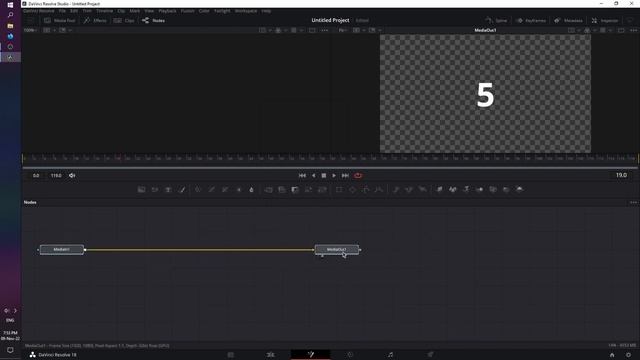Screen dimensions: 640x360
Task: Toggle the Keyframes editor panel
Action: tap(531, 20)
